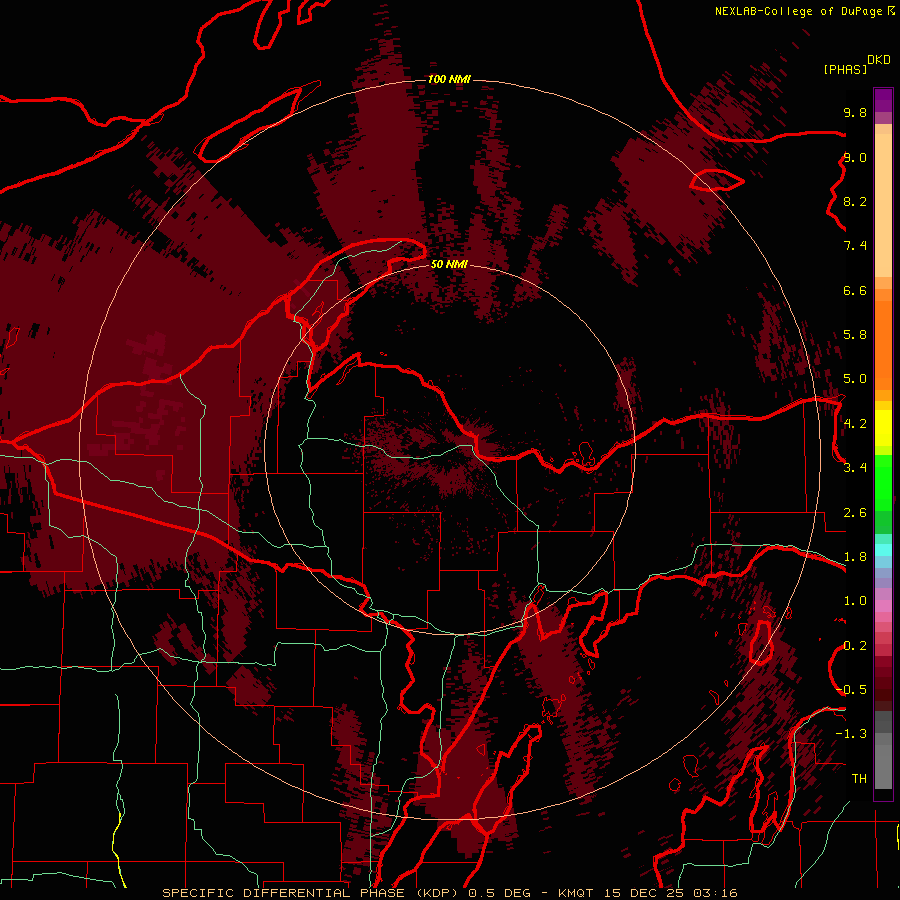This screenshot has height=900, width=900.
Task: Click the 1.0 value on color scale
Action: (855, 601)
